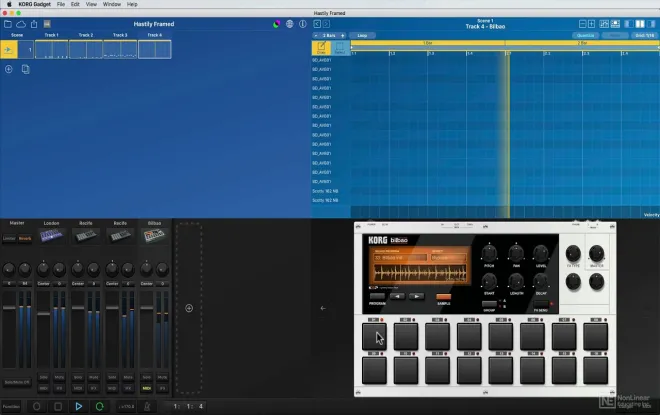Toggle FX SEND button on Bilbao
This screenshot has height=415, width=660.
[541, 304]
